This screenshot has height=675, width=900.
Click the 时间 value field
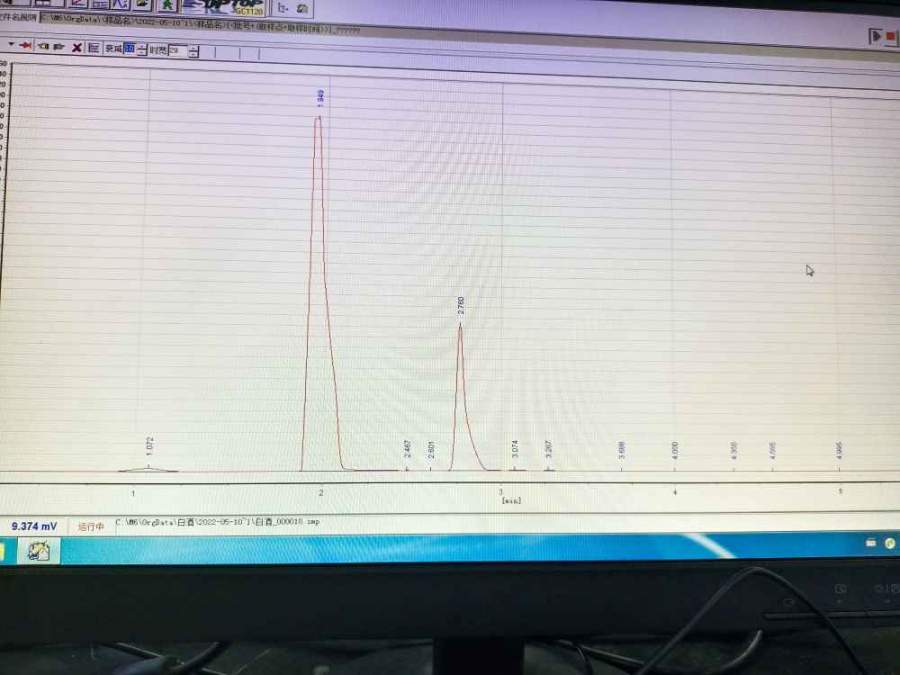coord(178,51)
